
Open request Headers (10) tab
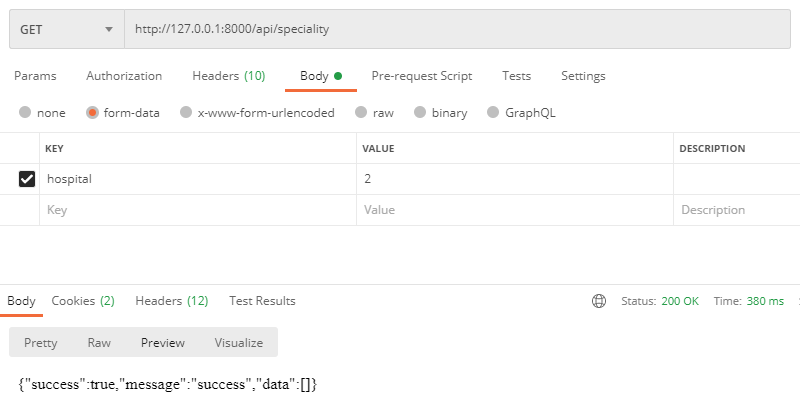pos(229,76)
